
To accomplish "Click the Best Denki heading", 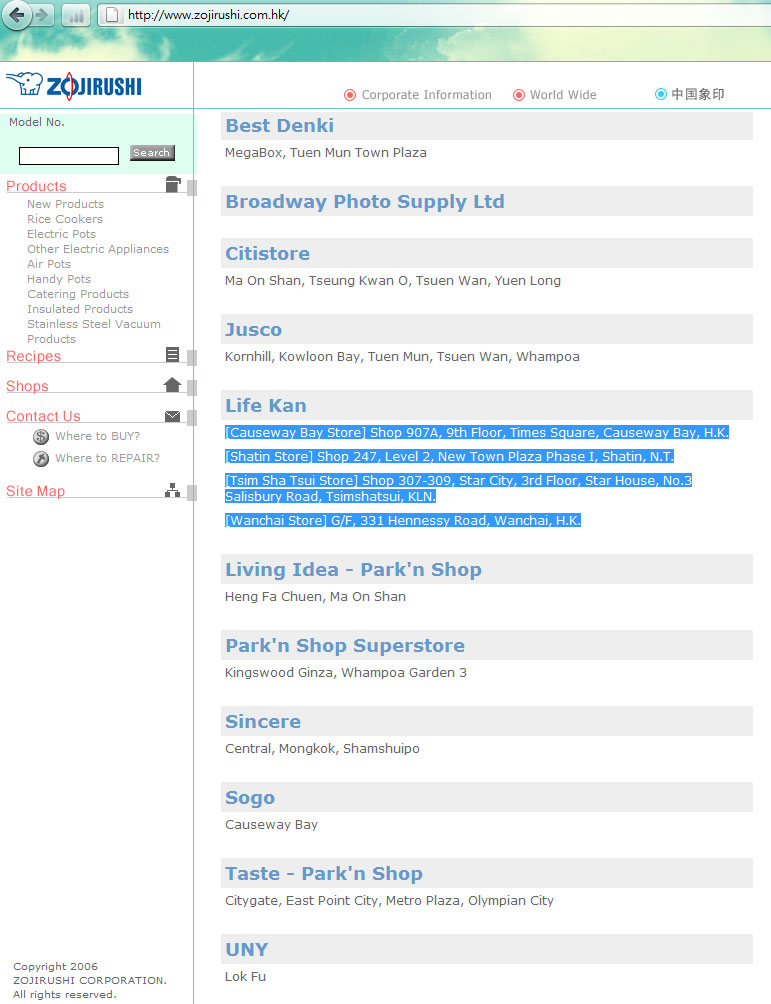I will 279,126.
